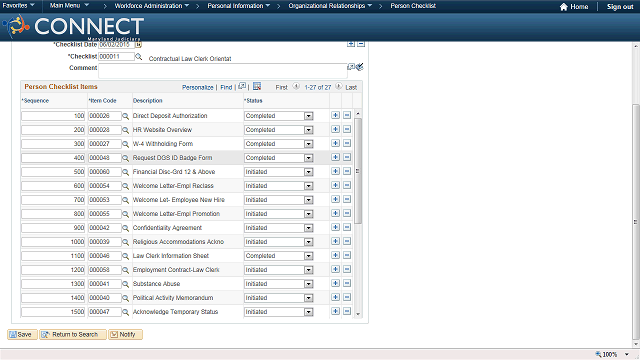Image resolution: width=640 pixels, height=360 pixels.
Task: Open lookup for Employment Contract-Law Clerk item code
Action: [125, 270]
